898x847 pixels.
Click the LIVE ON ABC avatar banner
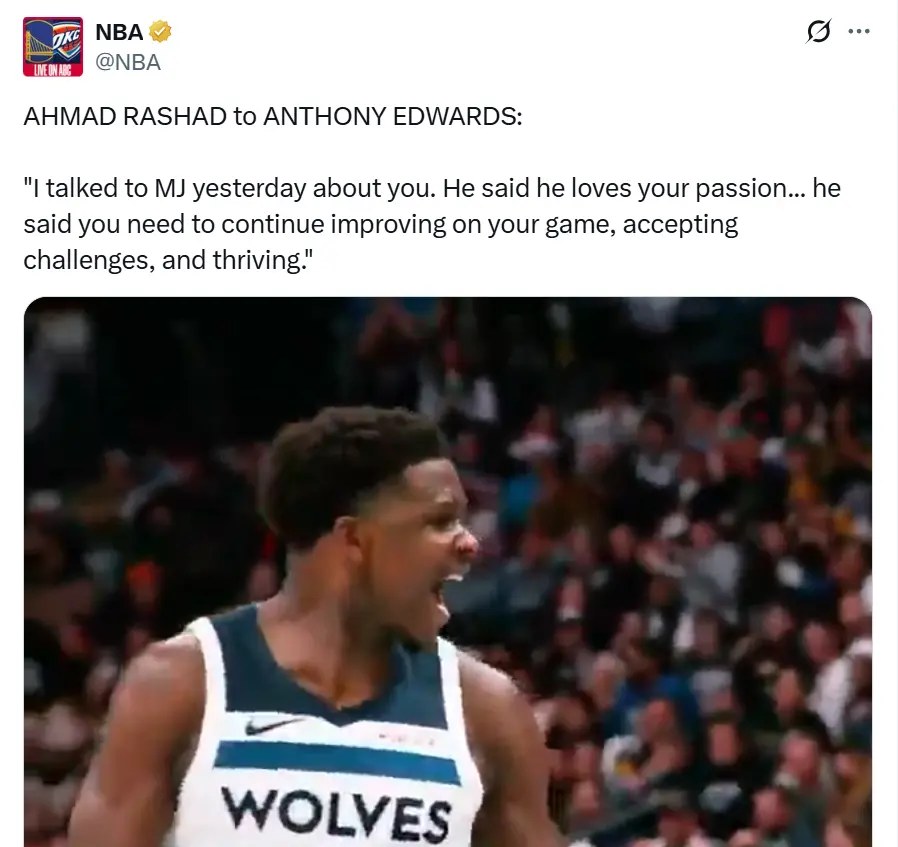pyautogui.click(x=53, y=70)
